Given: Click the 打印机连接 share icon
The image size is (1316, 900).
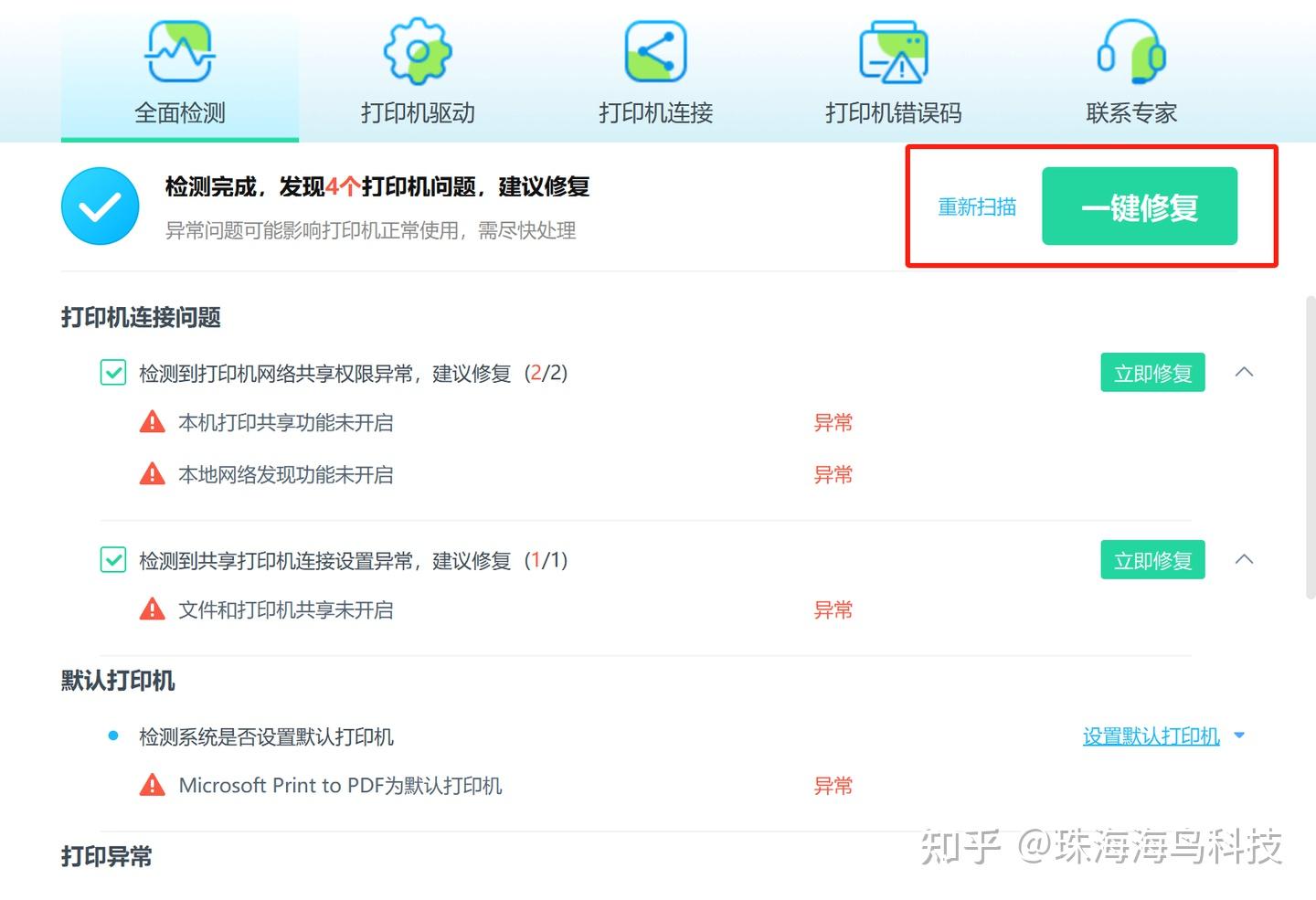Looking at the screenshot, I should [654, 52].
